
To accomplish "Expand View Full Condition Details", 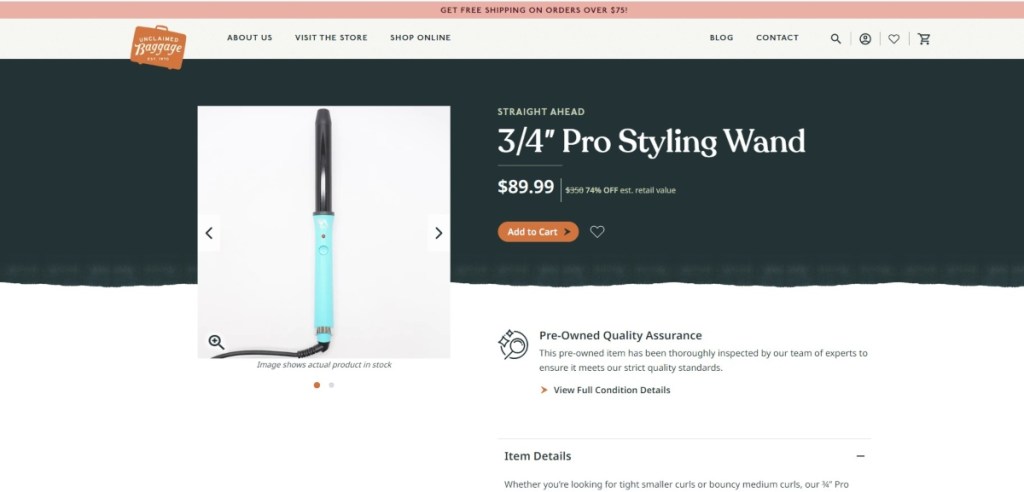I will point(611,390).
